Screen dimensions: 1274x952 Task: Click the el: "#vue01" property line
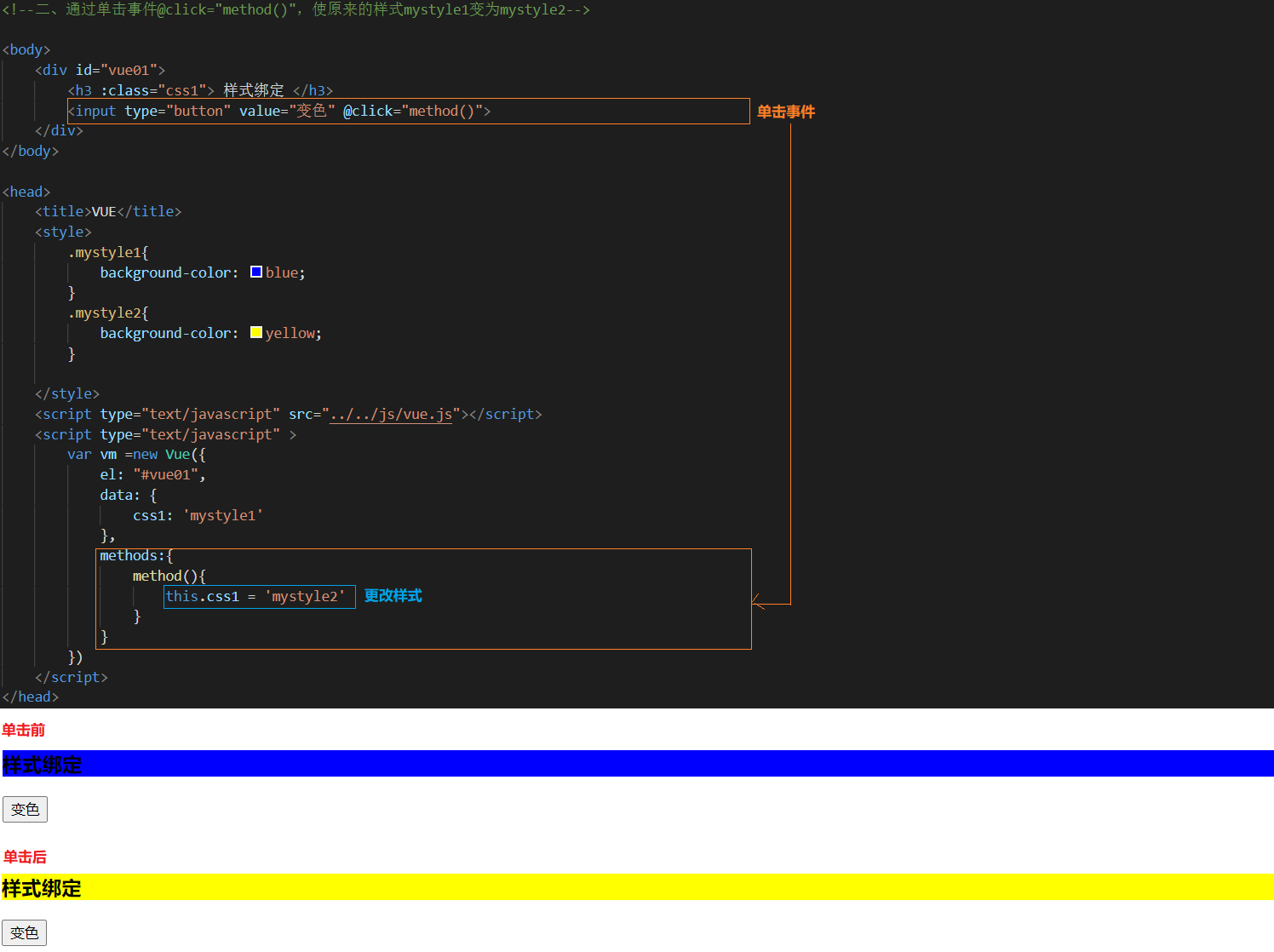pos(152,475)
